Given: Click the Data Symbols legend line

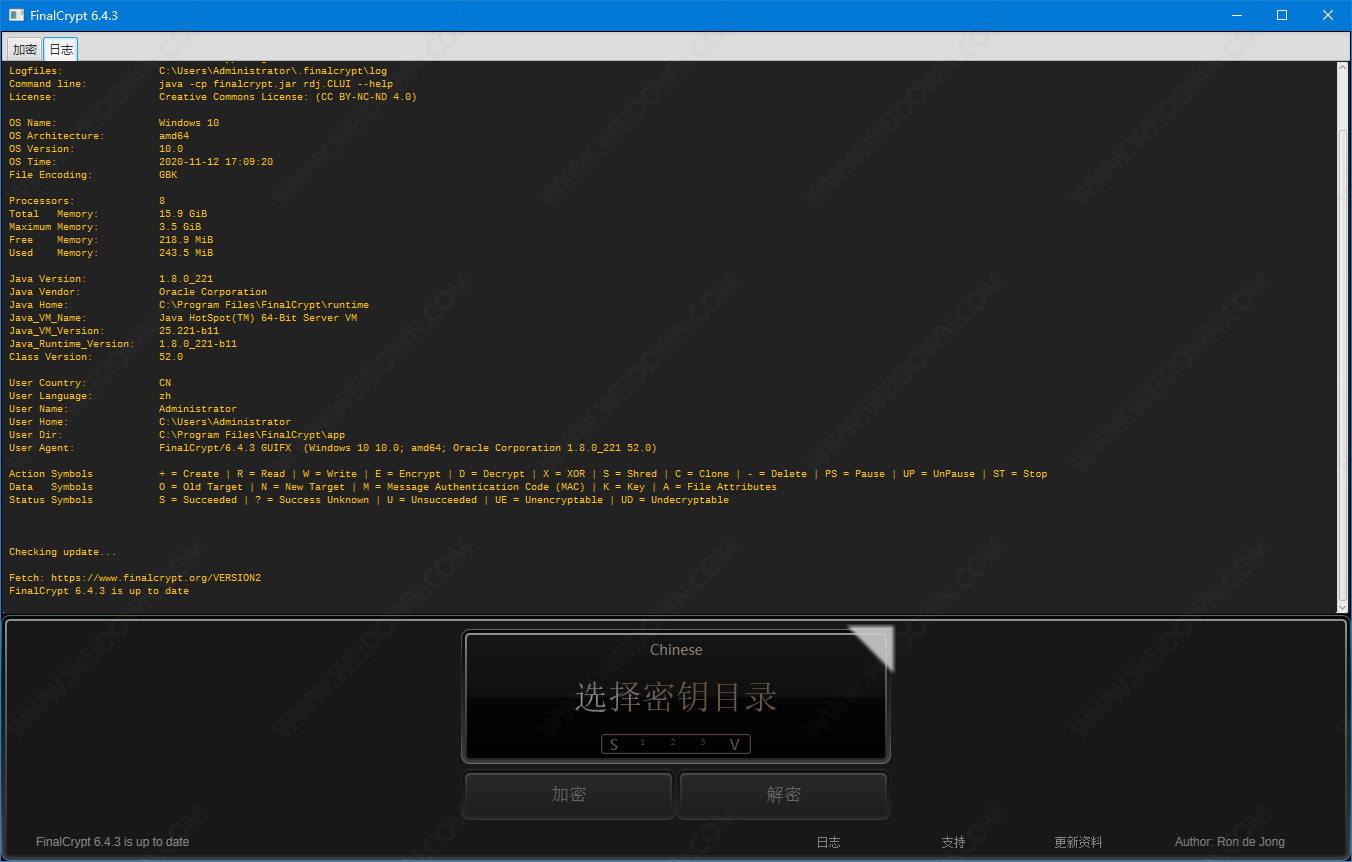Looking at the screenshot, I should click(x=393, y=487).
